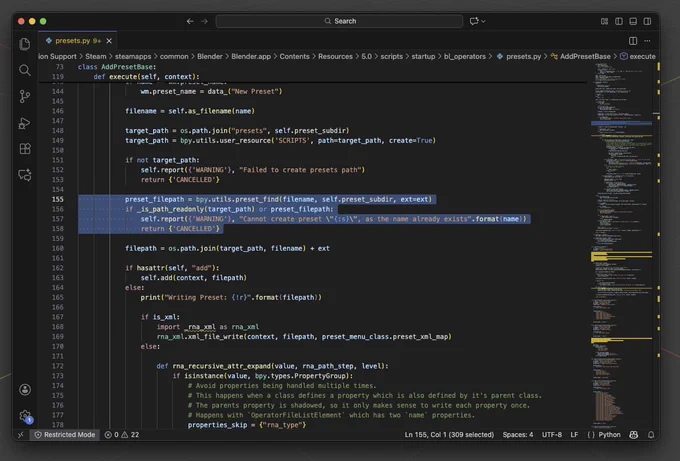
Task: Click the import _rna_xml as rna_xml line
Action: pyautogui.click(x=208, y=327)
